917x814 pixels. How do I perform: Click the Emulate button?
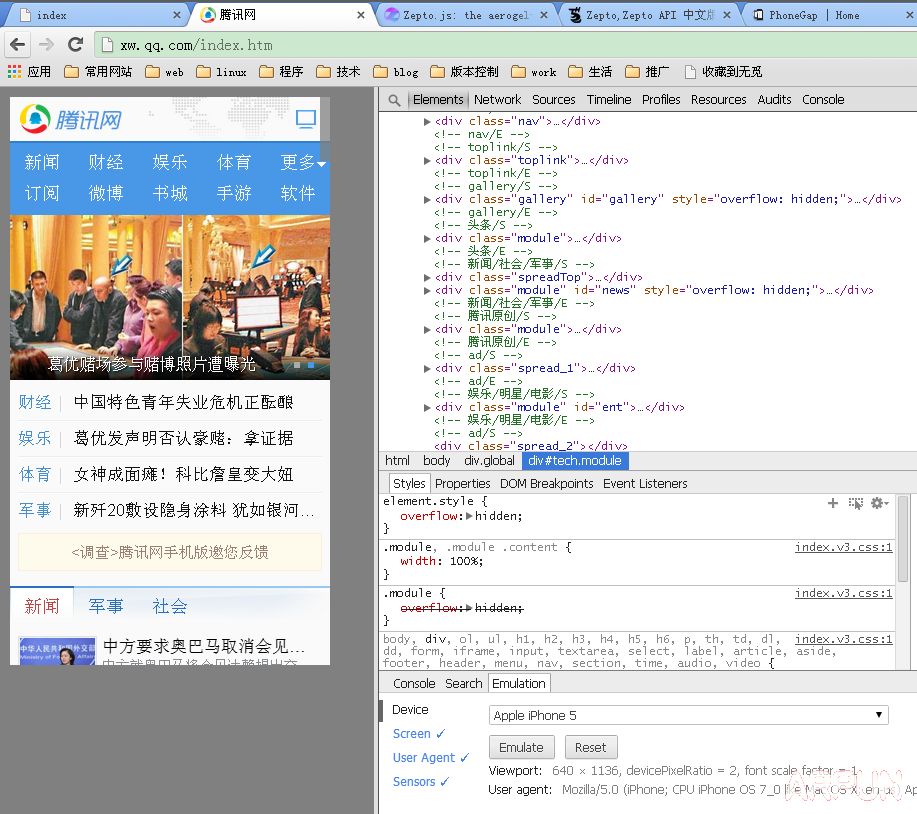tap(521, 746)
